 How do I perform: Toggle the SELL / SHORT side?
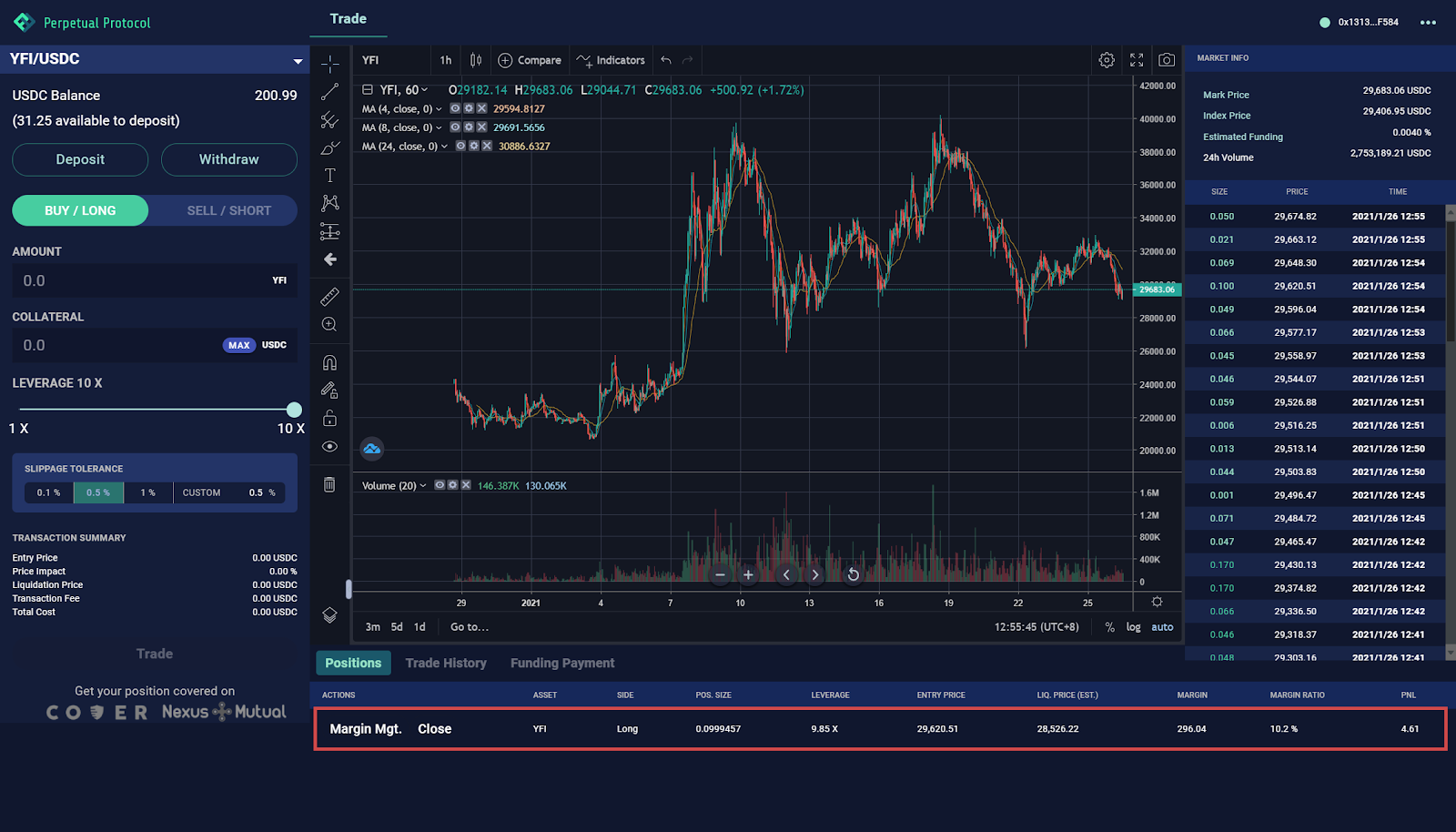(x=228, y=210)
